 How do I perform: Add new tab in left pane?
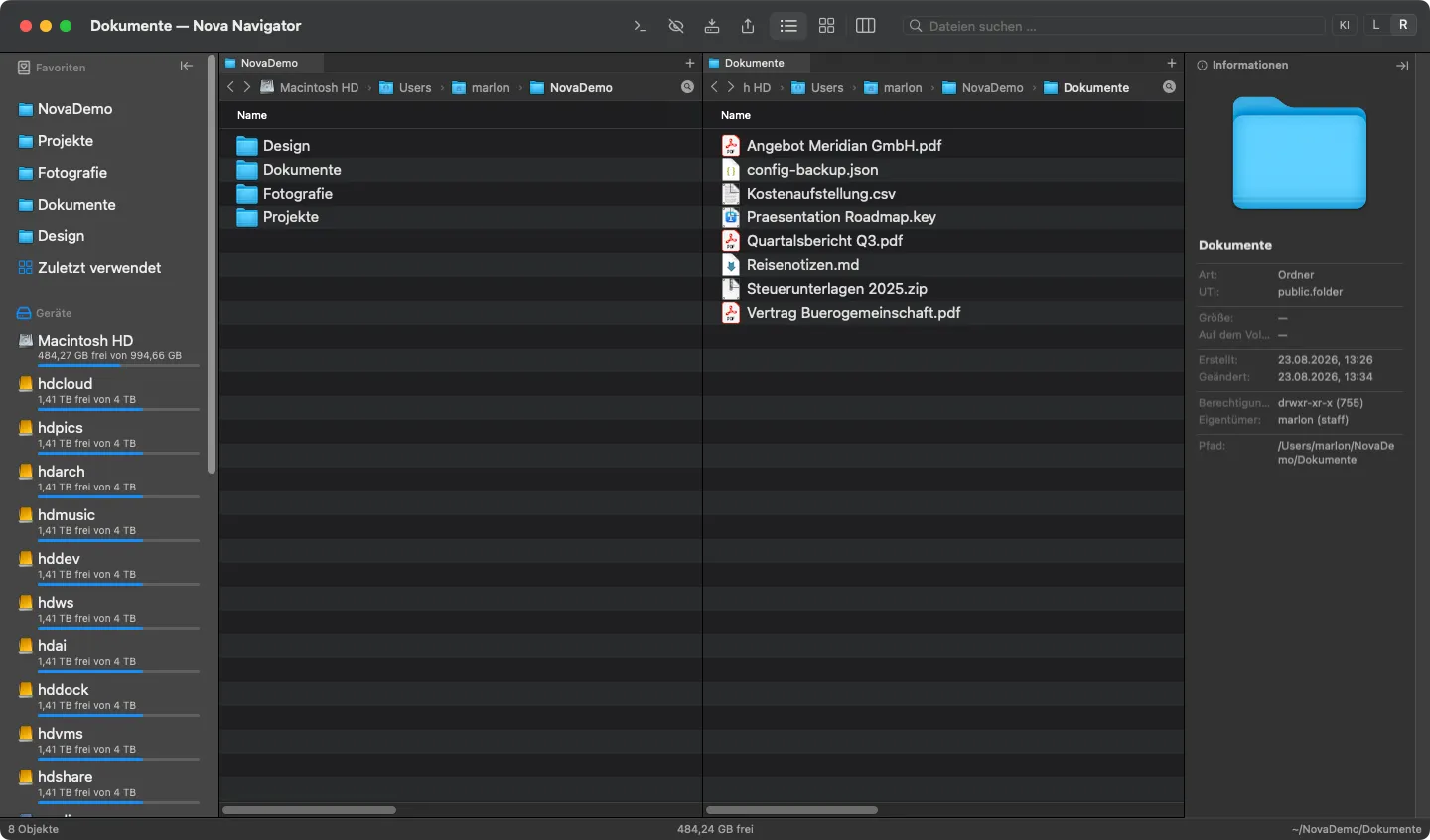(x=690, y=63)
